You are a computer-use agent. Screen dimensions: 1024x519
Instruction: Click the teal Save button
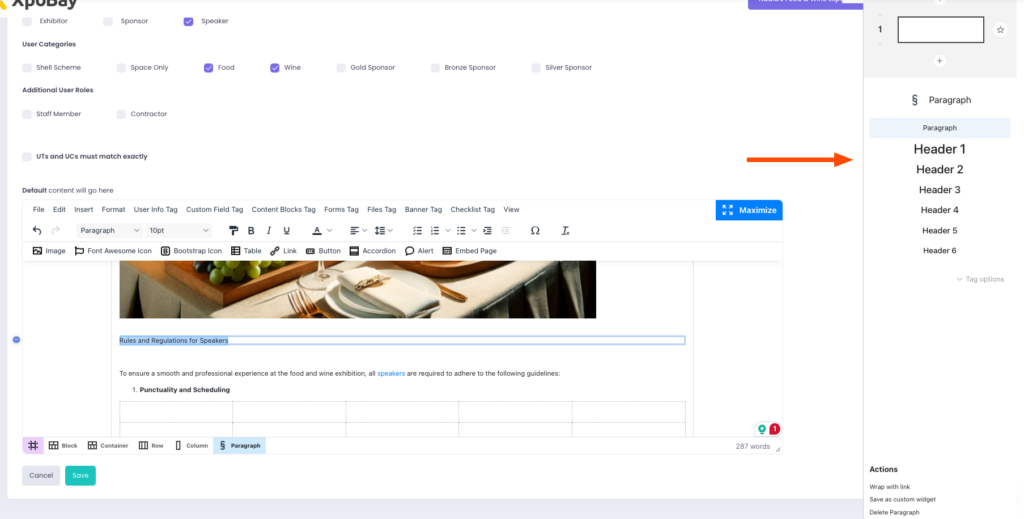(x=80, y=475)
